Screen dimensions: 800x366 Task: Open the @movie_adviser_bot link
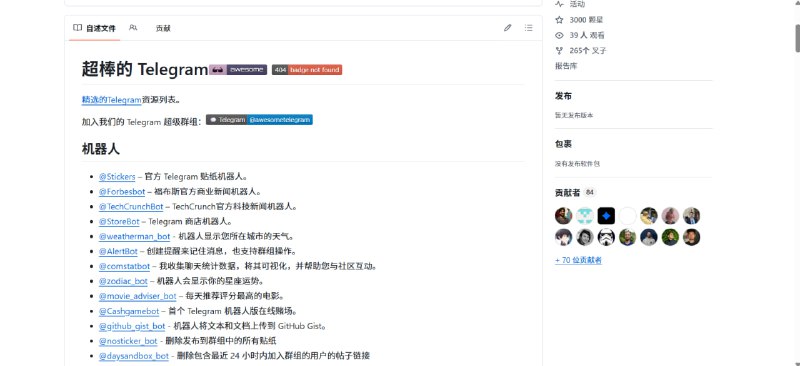tap(138, 296)
